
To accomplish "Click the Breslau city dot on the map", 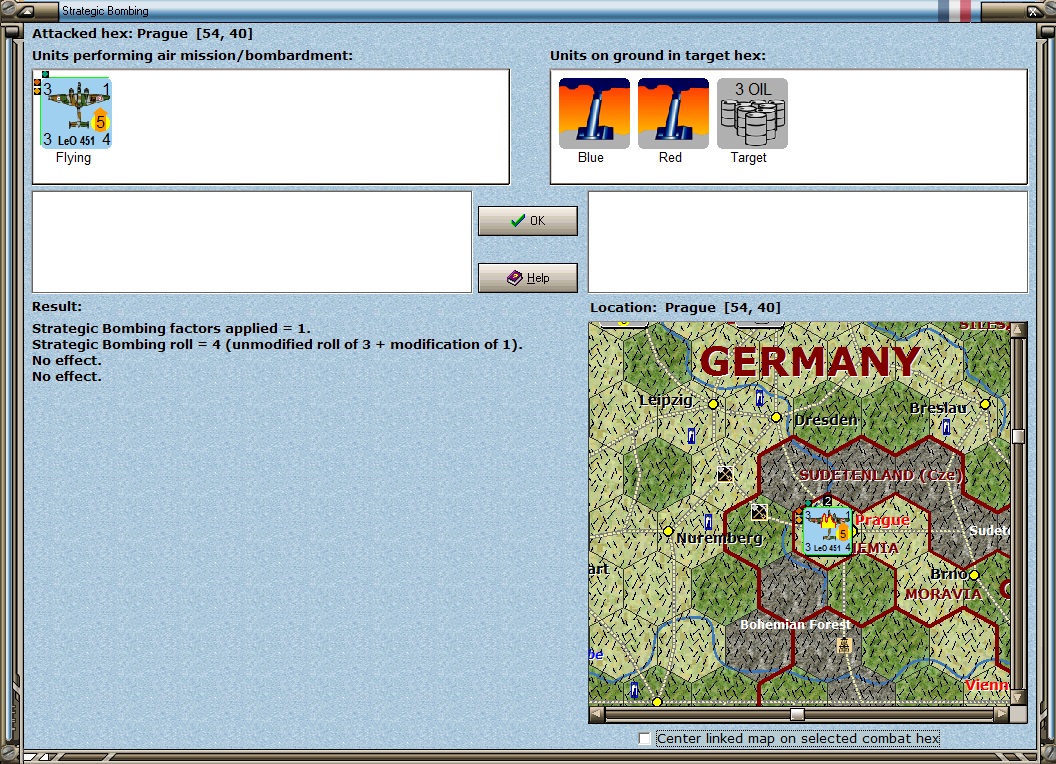I will (985, 404).
